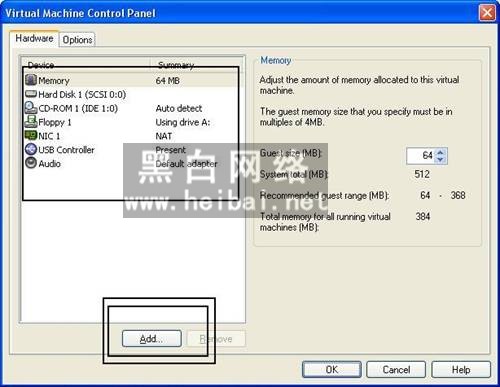
Task: Click the NAT summary value
Action: 164,136
